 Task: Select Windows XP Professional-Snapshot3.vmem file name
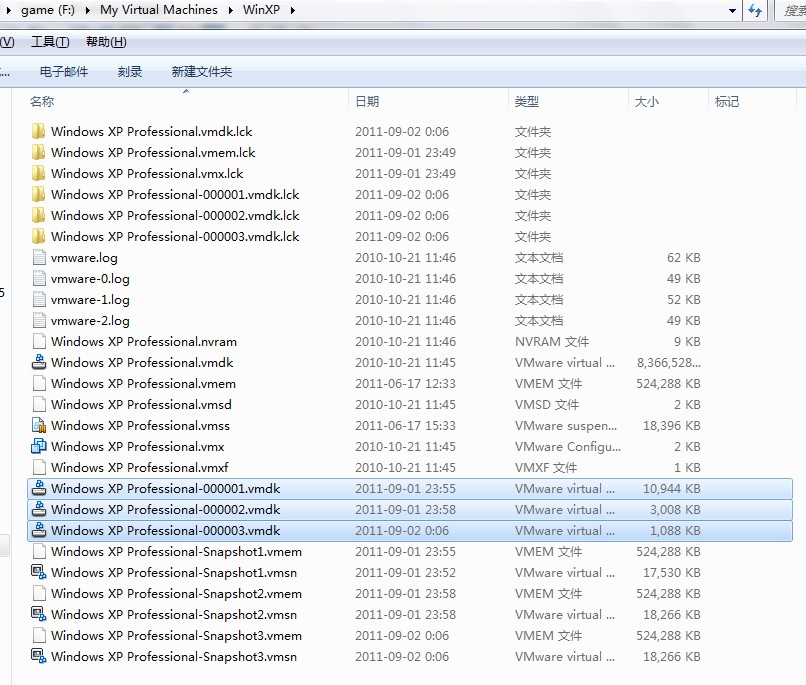pyautogui.click(x=176, y=636)
